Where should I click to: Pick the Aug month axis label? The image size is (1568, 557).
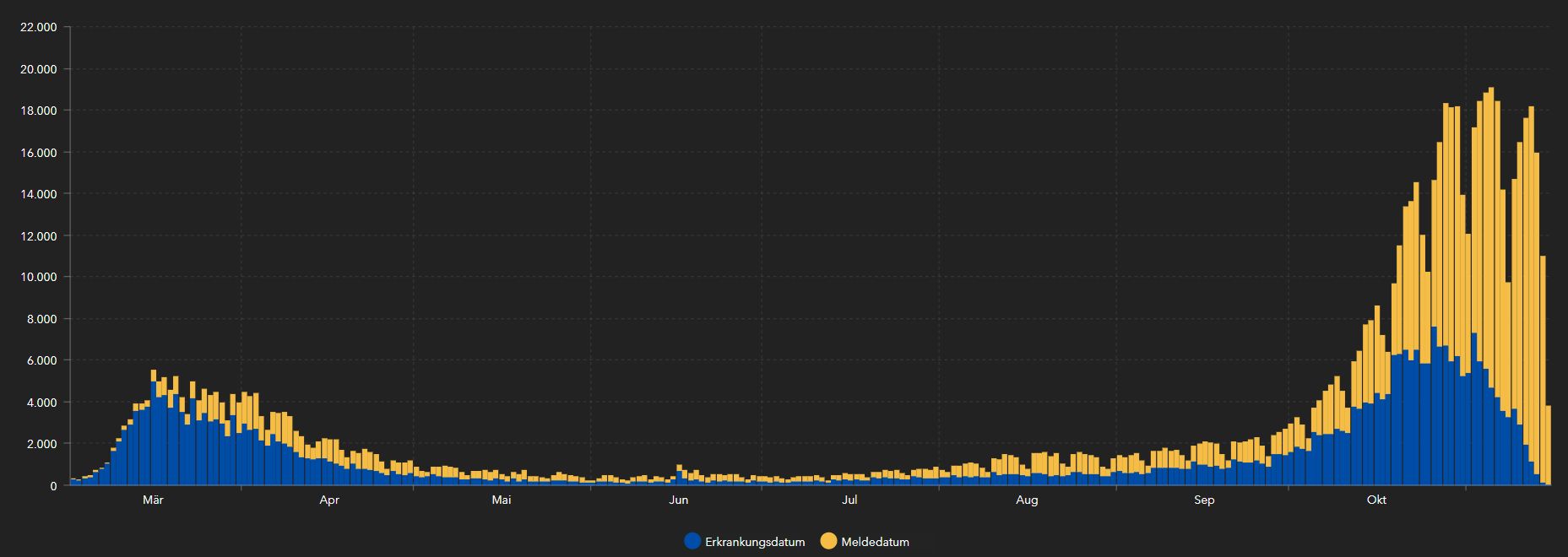click(x=1027, y=500)
